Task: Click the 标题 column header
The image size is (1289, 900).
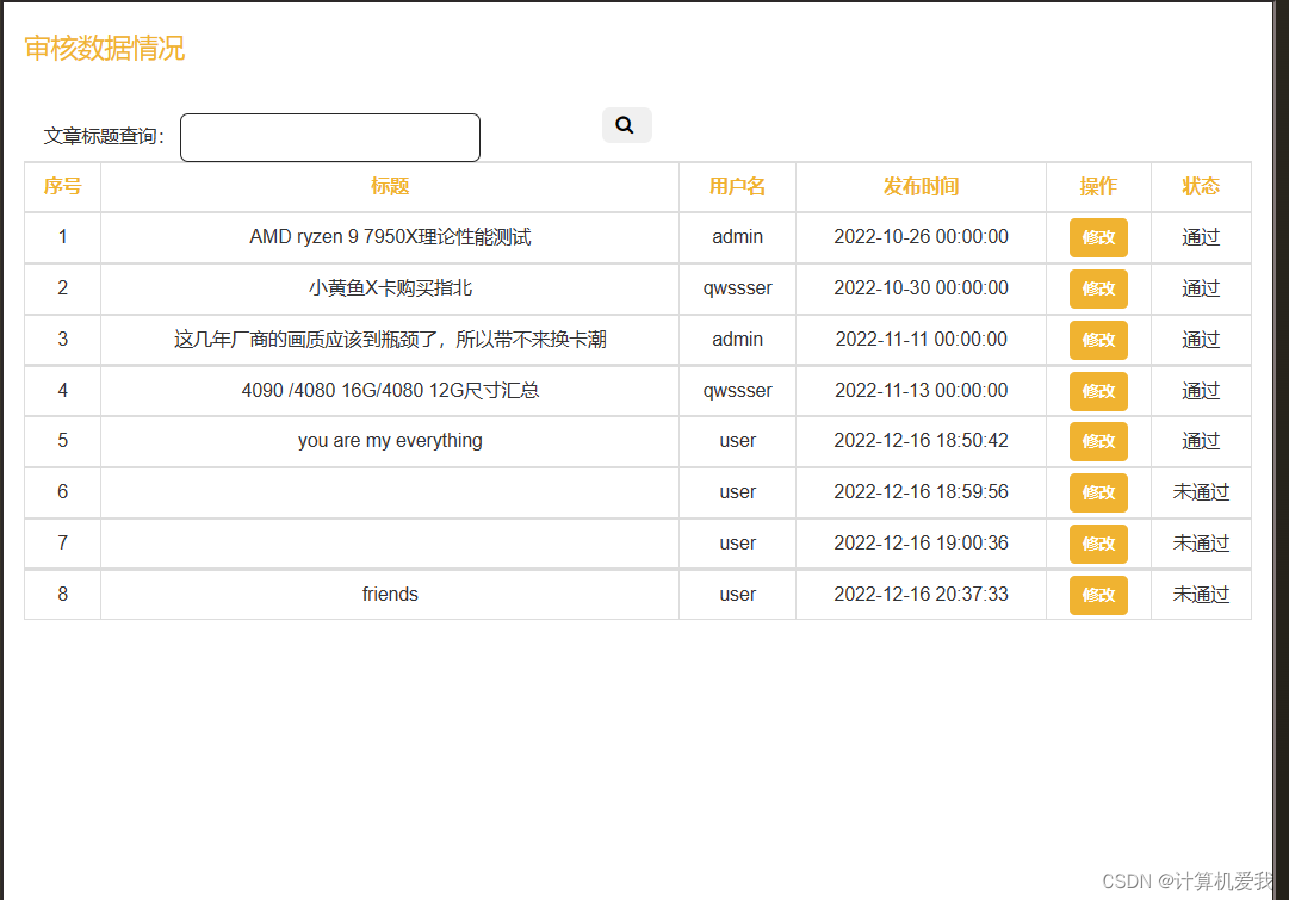Action: pos(390,186)
